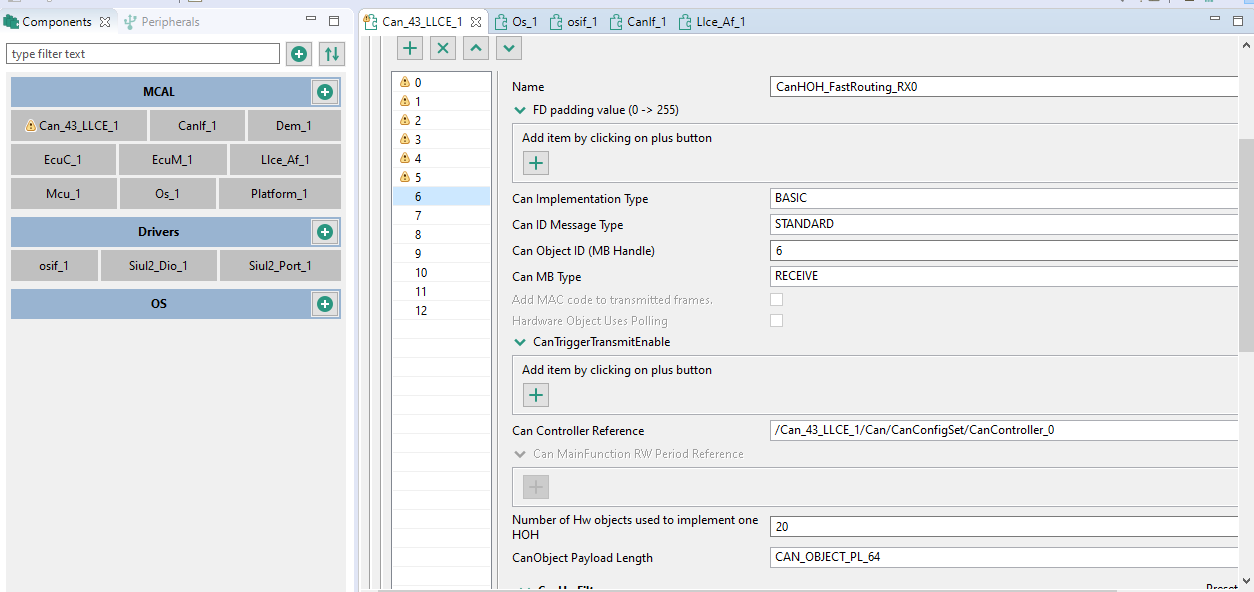The width and height of the screenshot is (1254, 592).
Task: Collapse CanTriggerTransmitEnable section
Action: pos(519,342)
